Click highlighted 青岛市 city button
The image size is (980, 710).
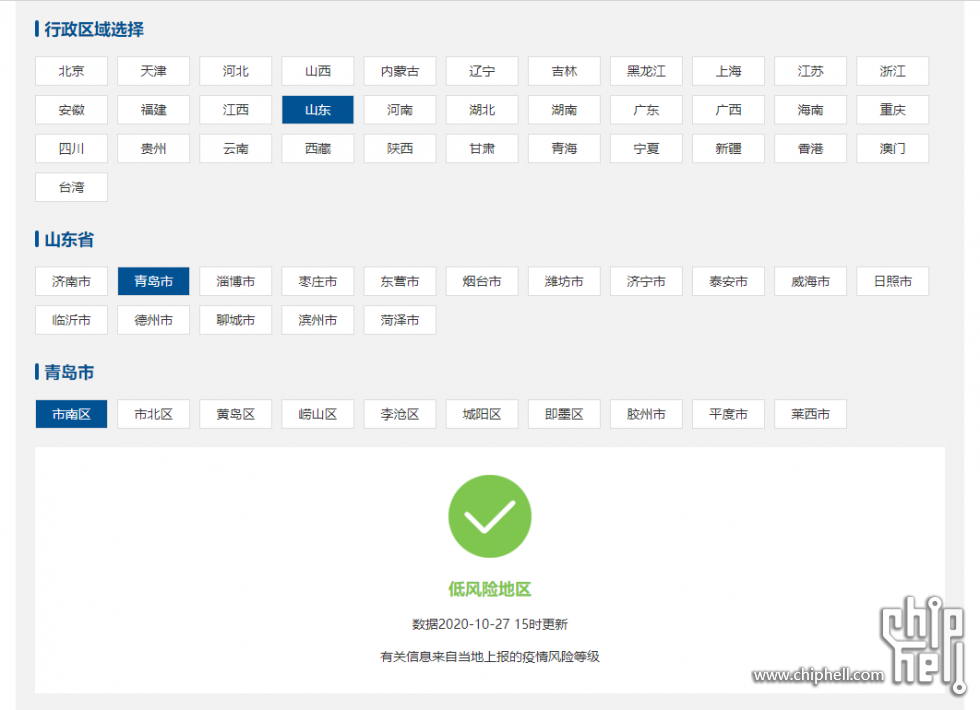(x=154, y=281)
